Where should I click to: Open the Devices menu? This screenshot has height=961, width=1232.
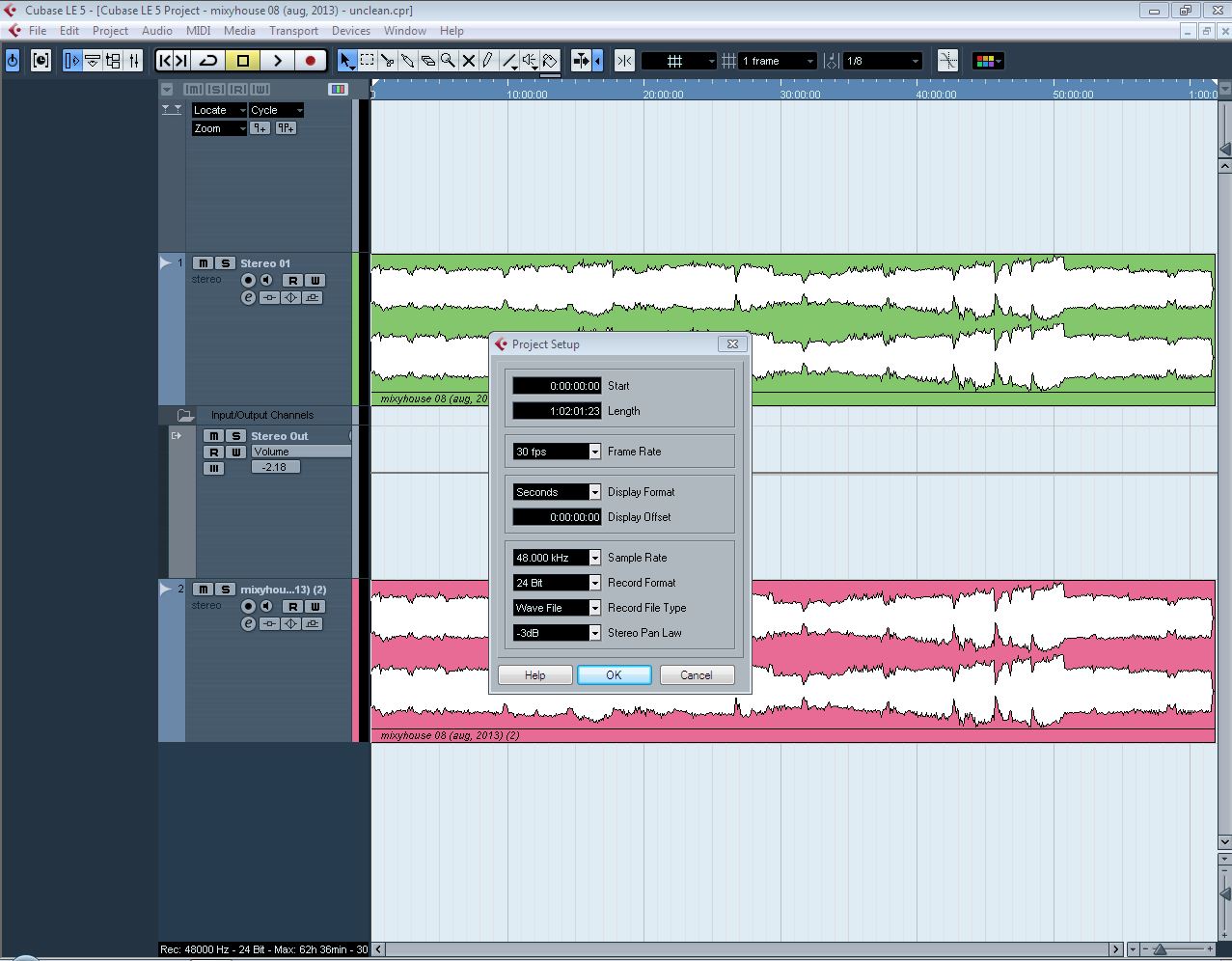pos(350,31)
